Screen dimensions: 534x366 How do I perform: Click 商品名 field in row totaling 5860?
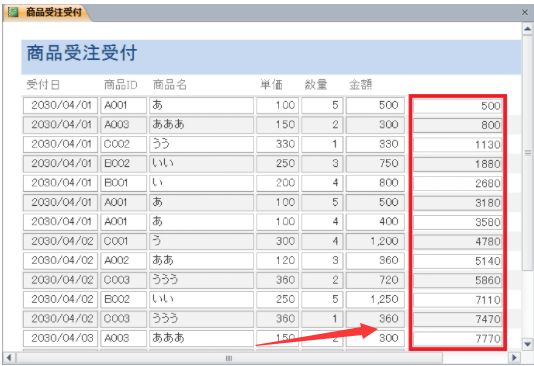click(201, 280)
